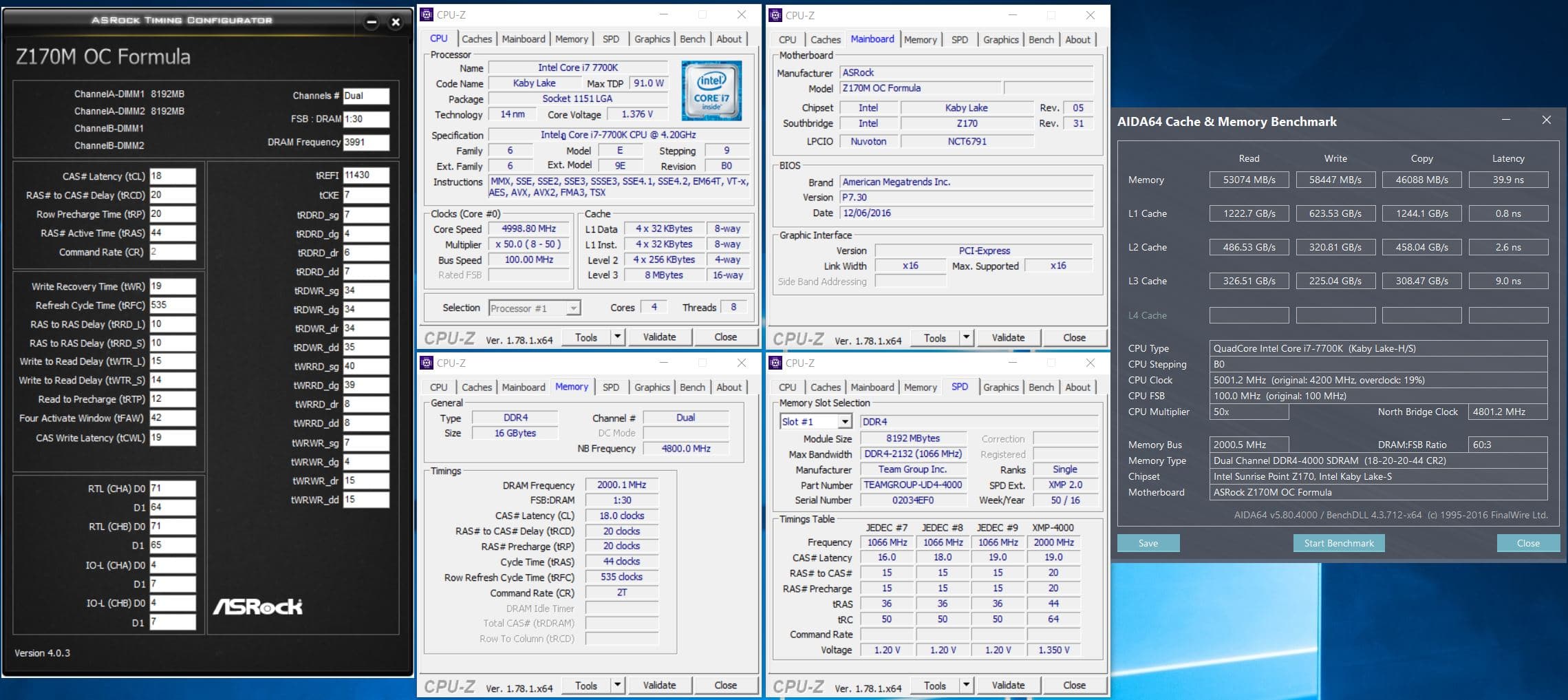Switch to SPD tab in Memory window

pos(611,388)
